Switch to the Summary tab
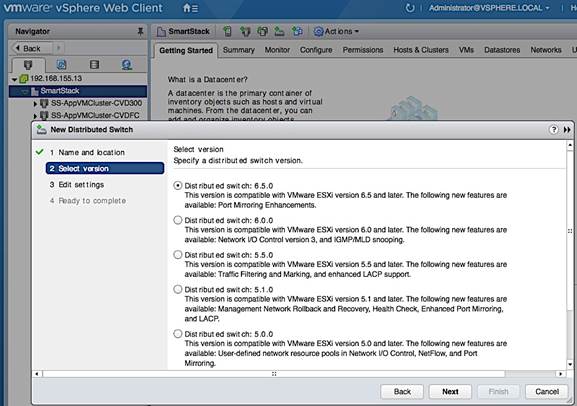Screen dimensions: 577x406 pyautogui.click(x=238, y=50)
